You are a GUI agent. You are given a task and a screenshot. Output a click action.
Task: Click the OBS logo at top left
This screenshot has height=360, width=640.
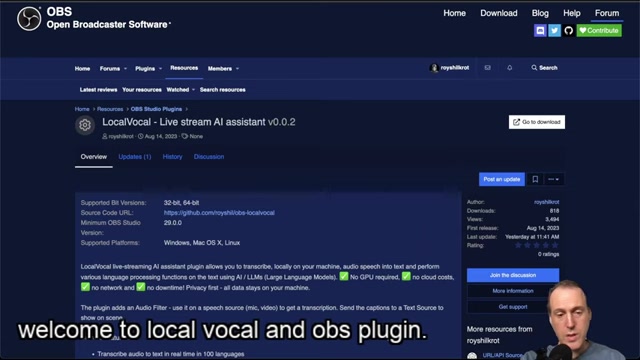[x=29, y=19]
